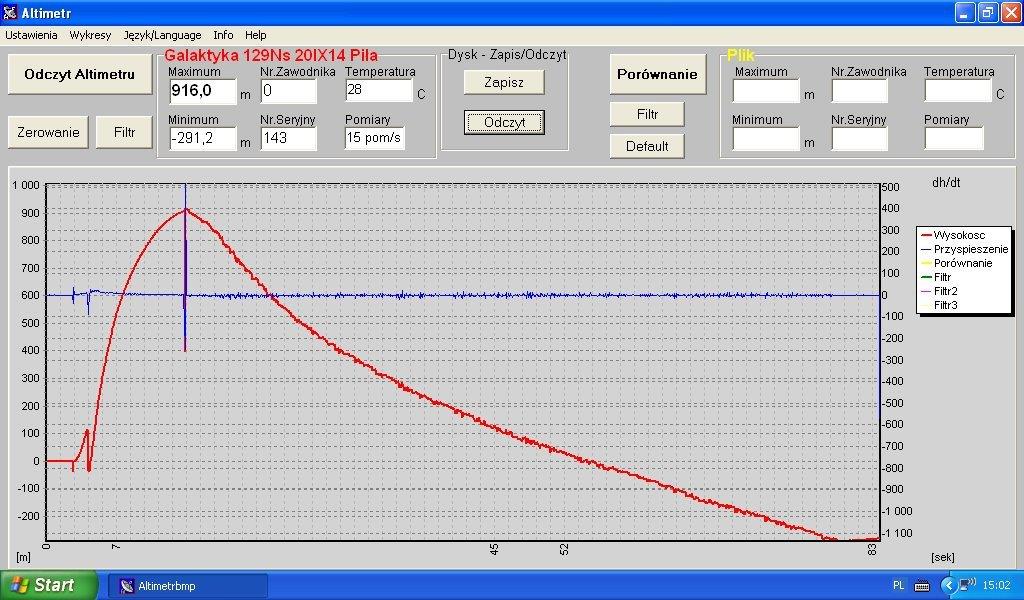
Task: Click the empty Maximum field under Plik
Action: tap(766, 91)
